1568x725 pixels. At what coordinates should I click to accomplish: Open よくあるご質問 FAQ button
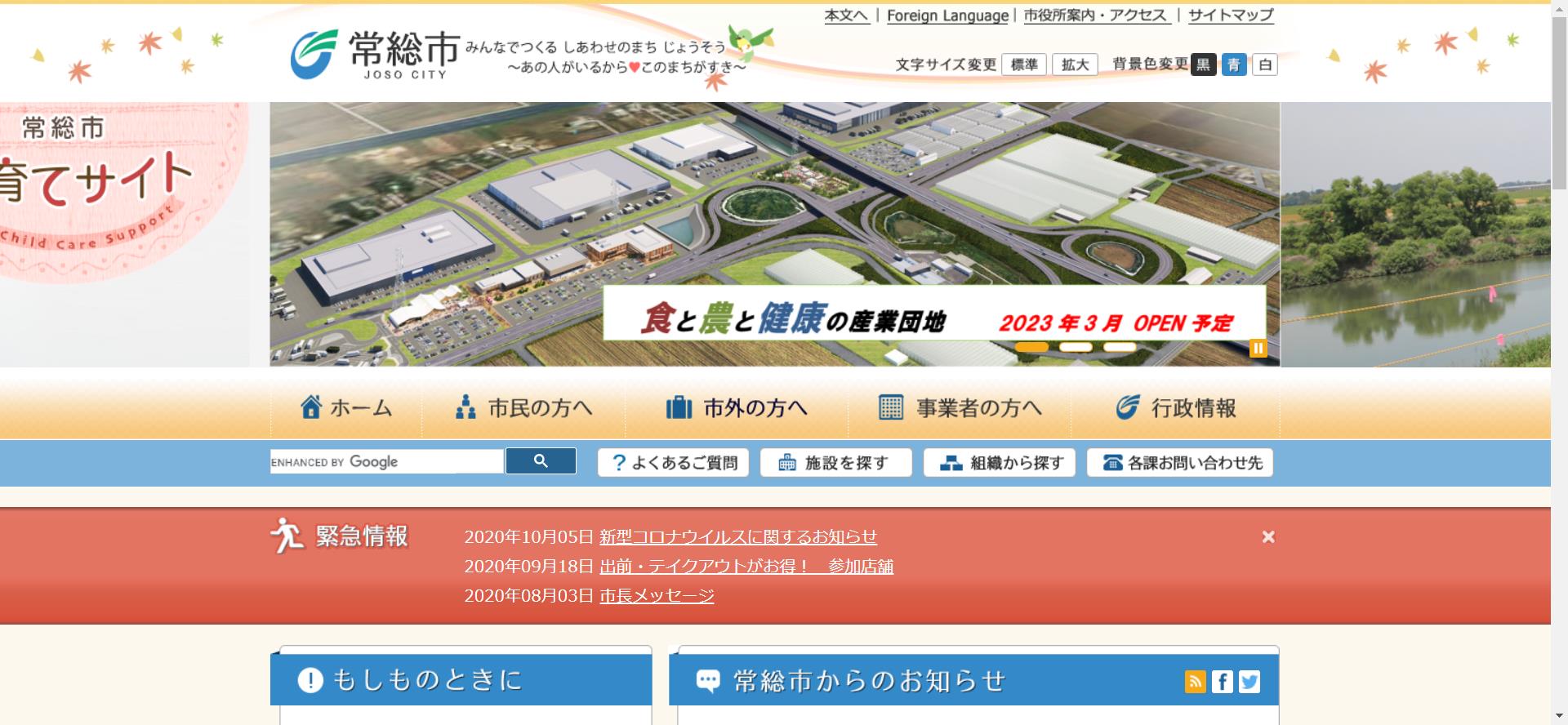(673, 463)
